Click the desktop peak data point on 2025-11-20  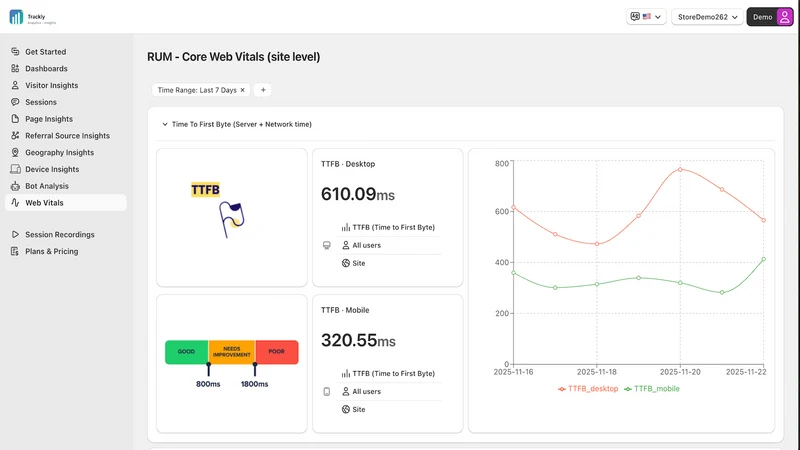tap(680, 169)
